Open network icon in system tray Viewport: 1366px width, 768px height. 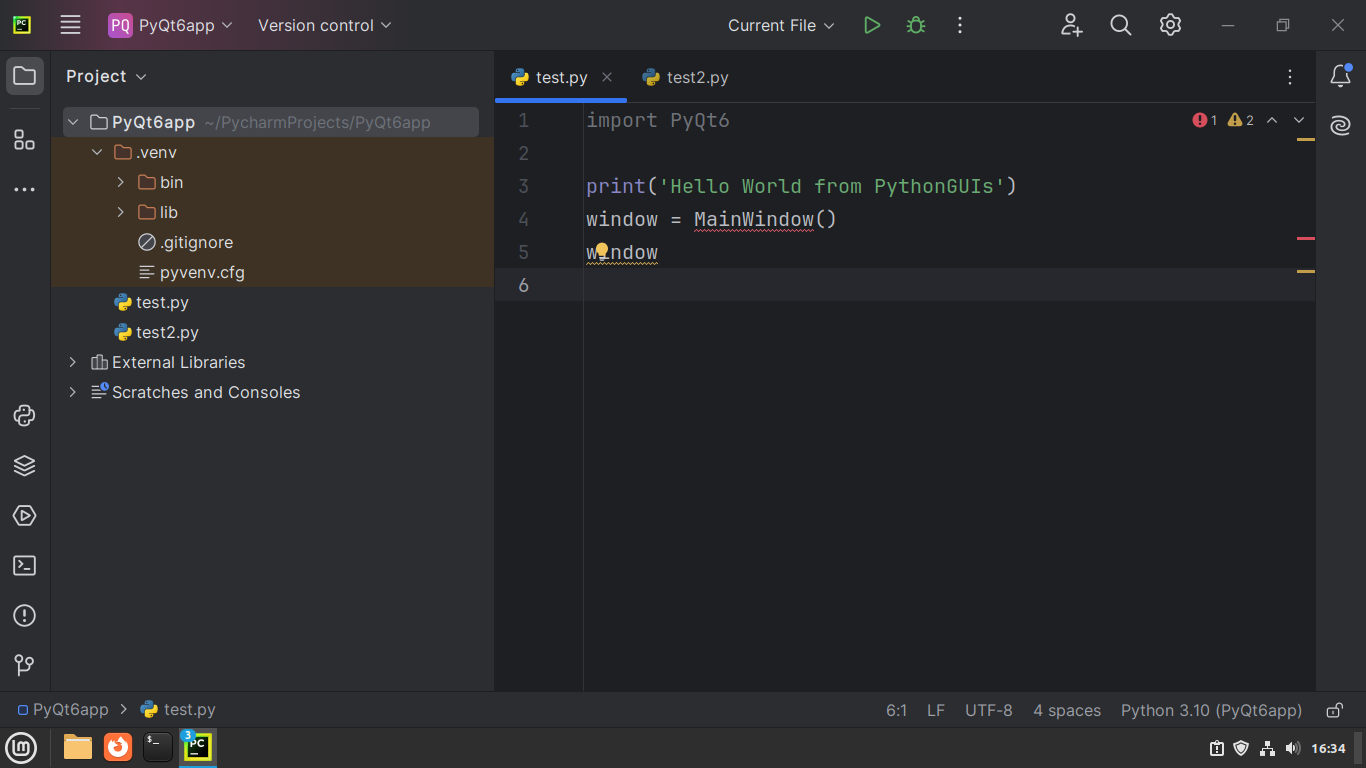pos(1267,748)
